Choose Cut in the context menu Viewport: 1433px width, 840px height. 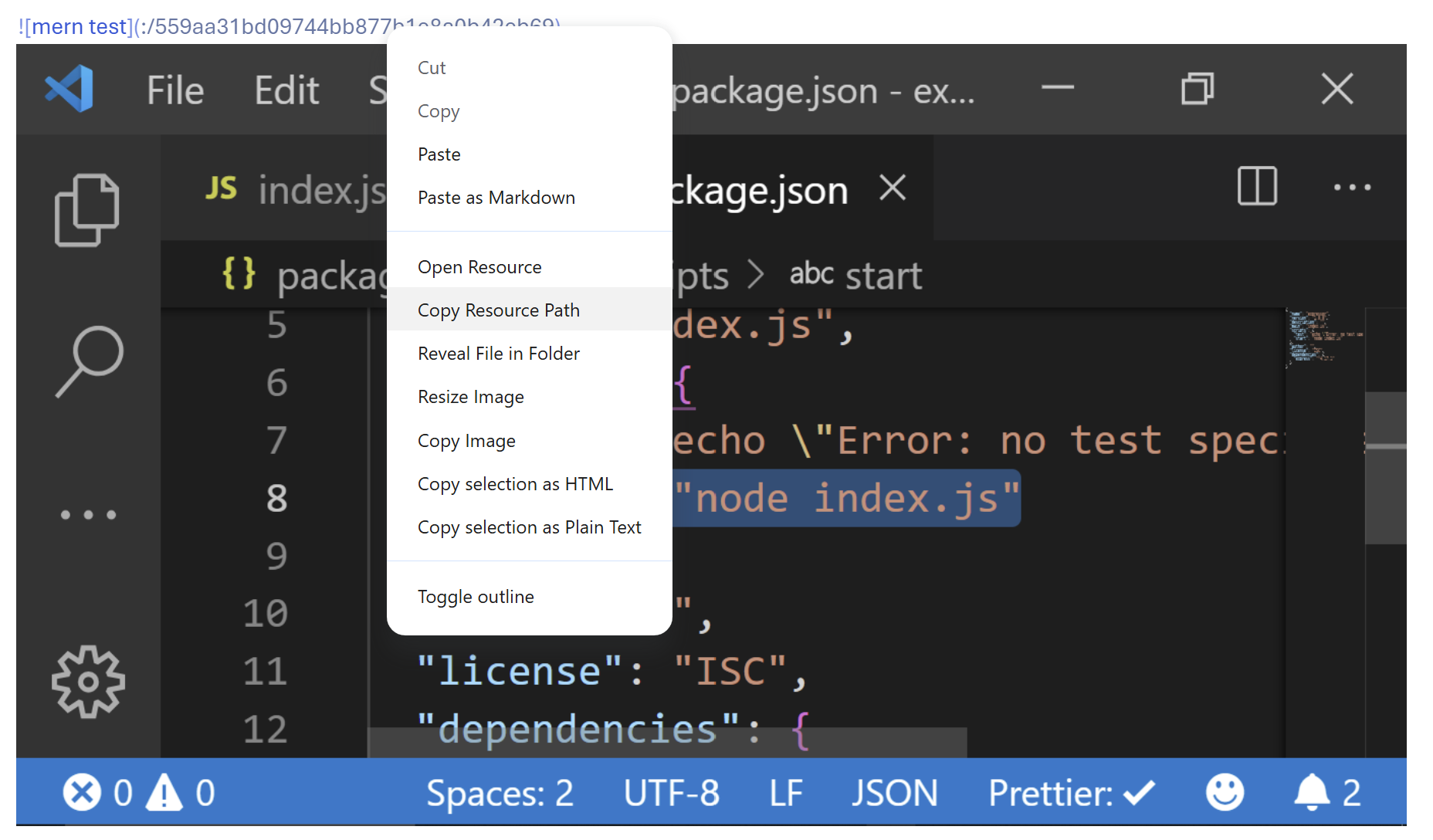point(530,68)
